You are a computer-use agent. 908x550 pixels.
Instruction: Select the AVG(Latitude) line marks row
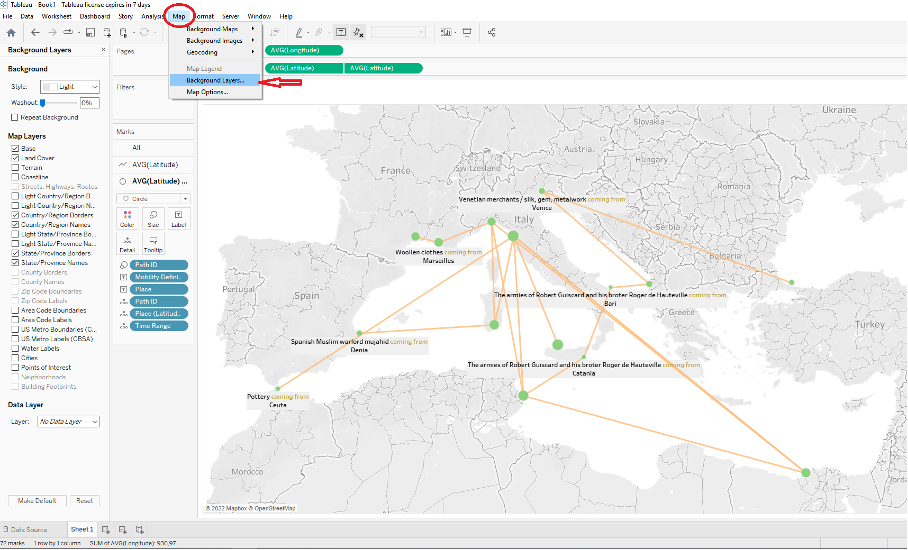(153, 164)
